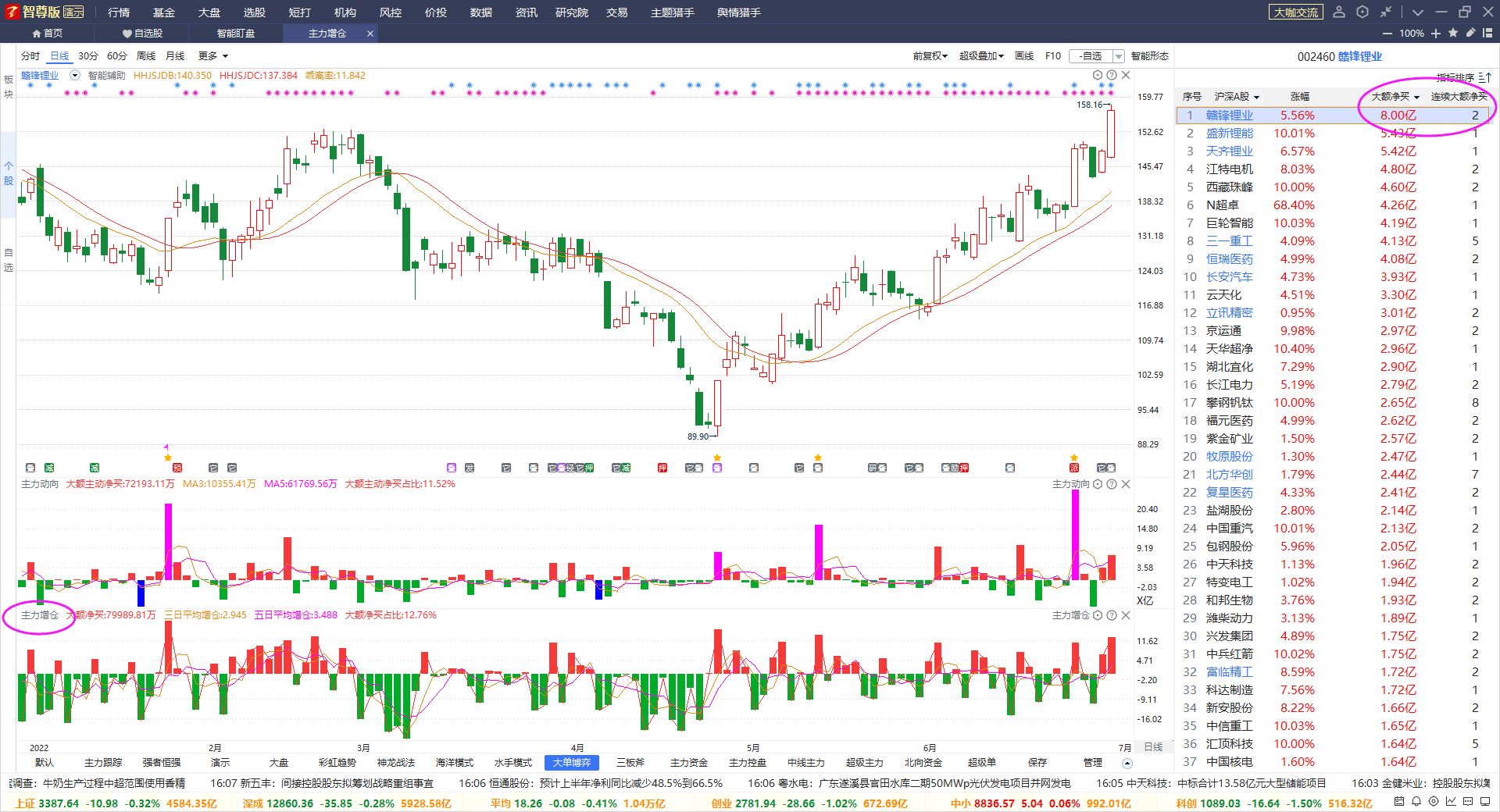Click the 管理 template button
1500x812 pixels.
pos(1093,763)
